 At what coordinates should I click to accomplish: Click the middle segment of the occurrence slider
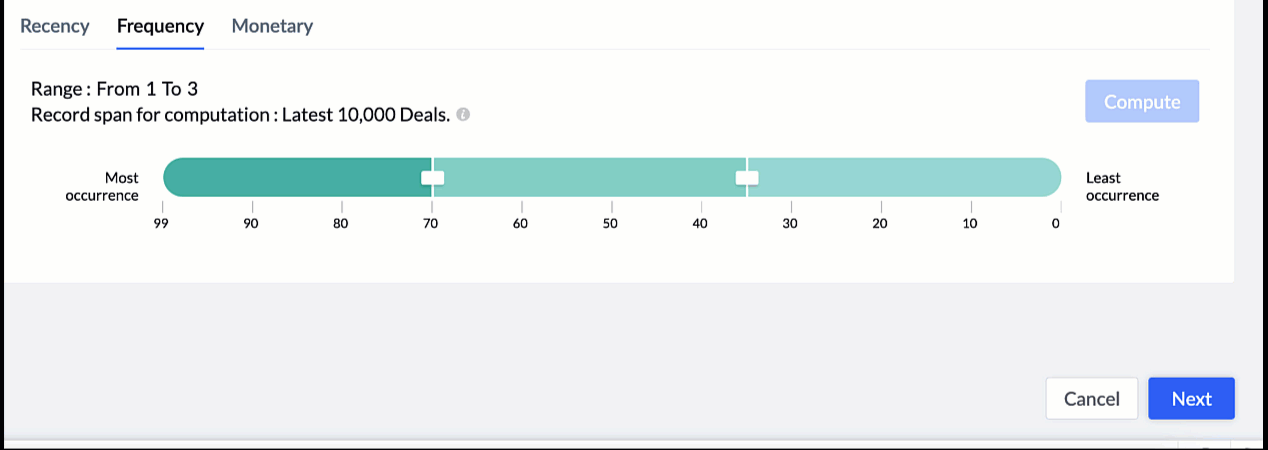click(590, 177)
